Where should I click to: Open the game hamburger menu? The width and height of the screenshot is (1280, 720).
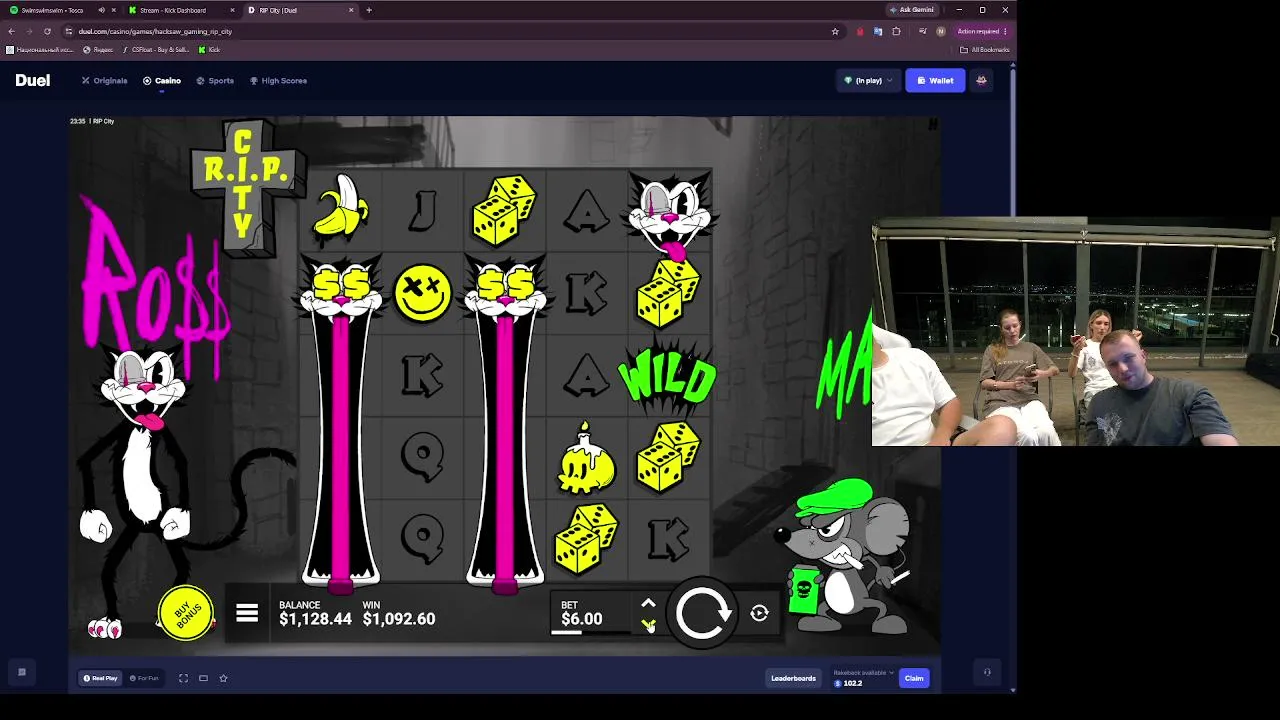coord(247,613)
